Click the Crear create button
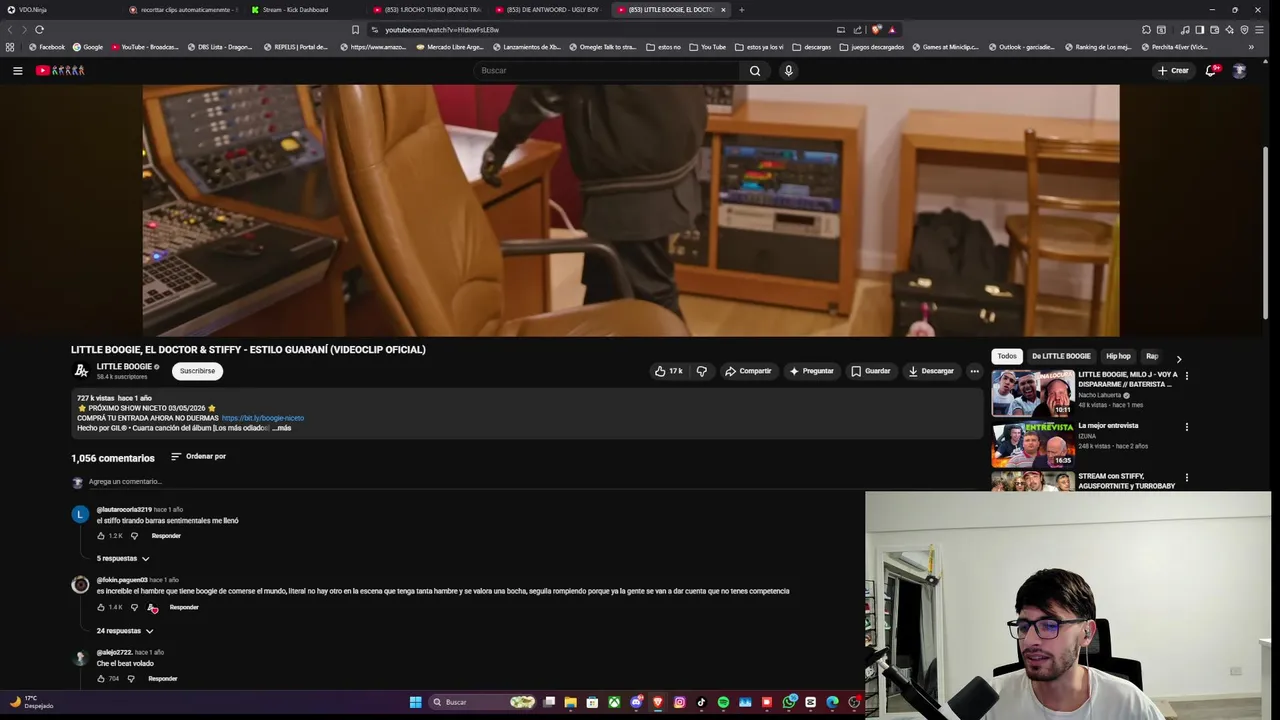 (x=1173, y=71)
